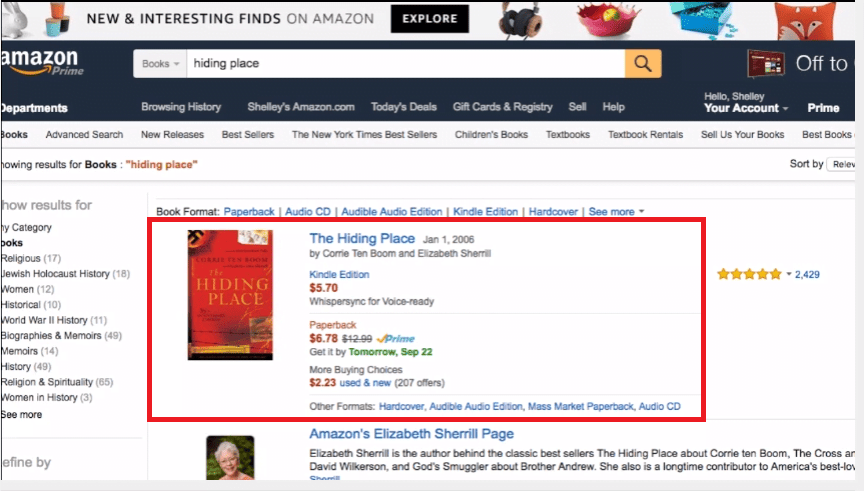Go to Best Sellers tab
The width and height of the screenshot is (864, 491).
click(x=247, y=135)
